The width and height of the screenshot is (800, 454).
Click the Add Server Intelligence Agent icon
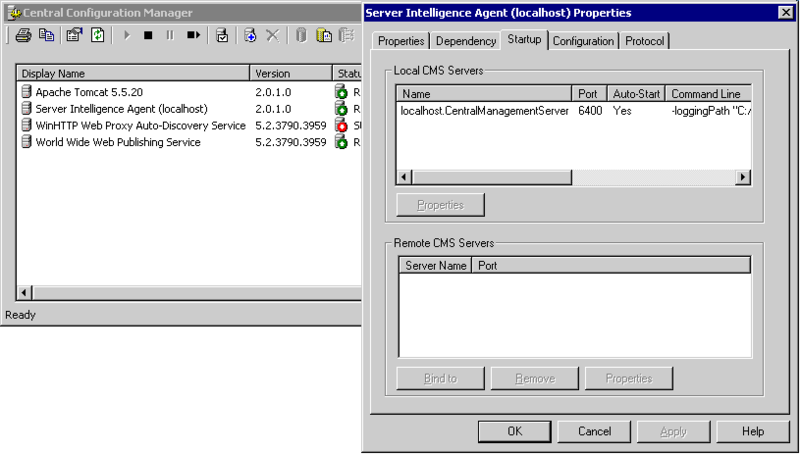[x=250, y=35]
